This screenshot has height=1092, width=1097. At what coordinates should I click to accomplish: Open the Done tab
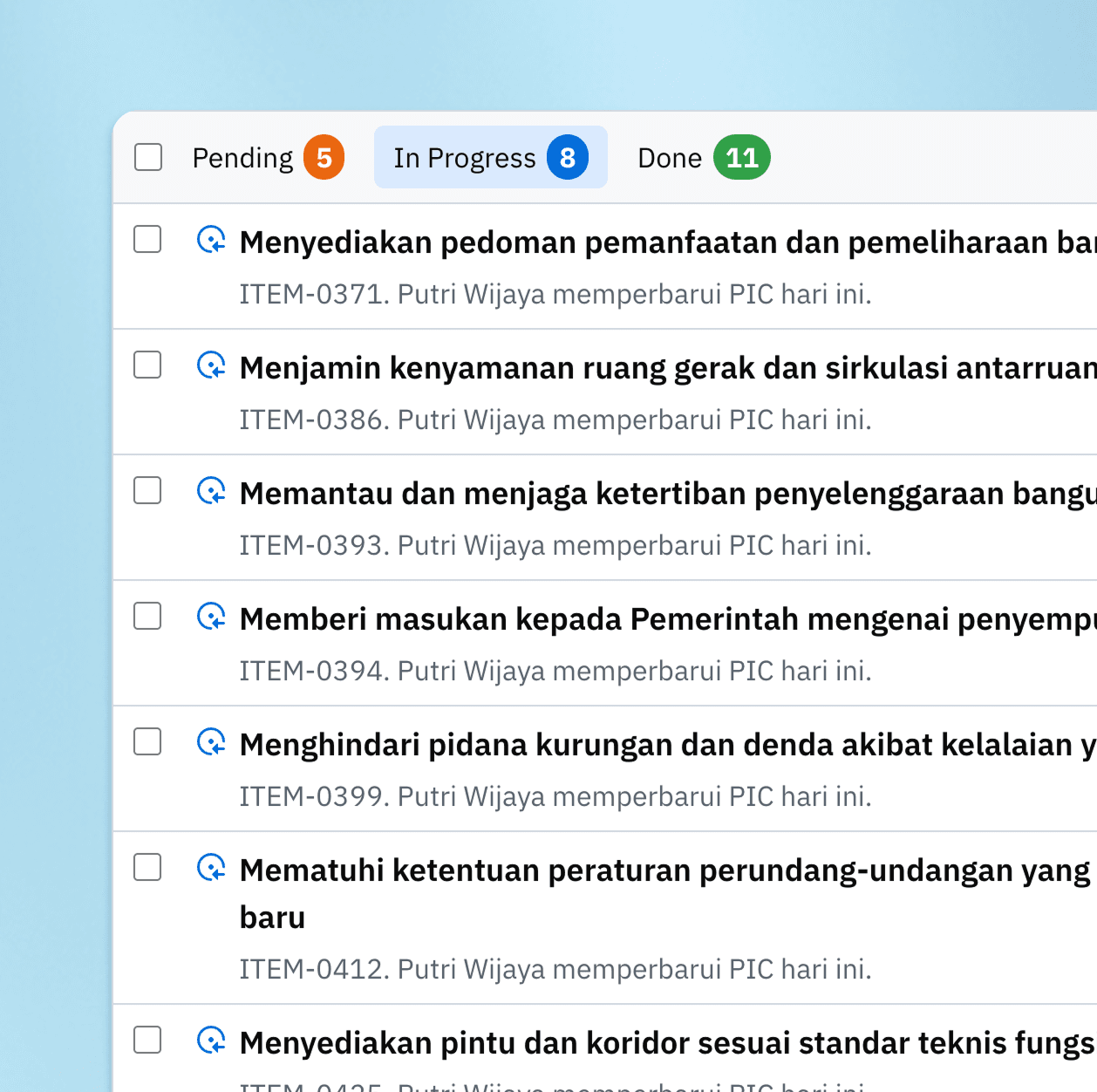tap(670, 157)
